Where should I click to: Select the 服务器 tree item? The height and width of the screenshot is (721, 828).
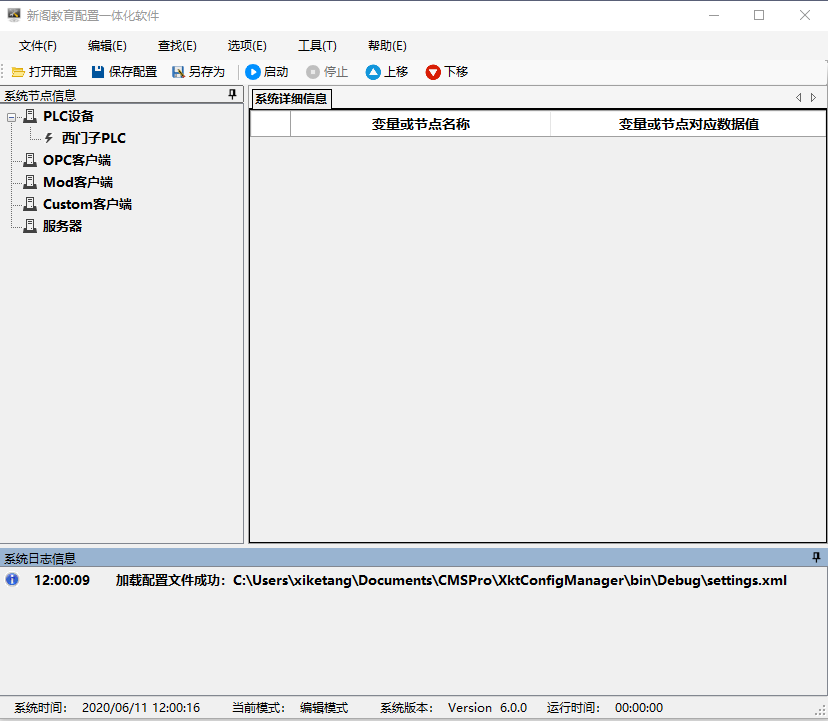(62, 226)
